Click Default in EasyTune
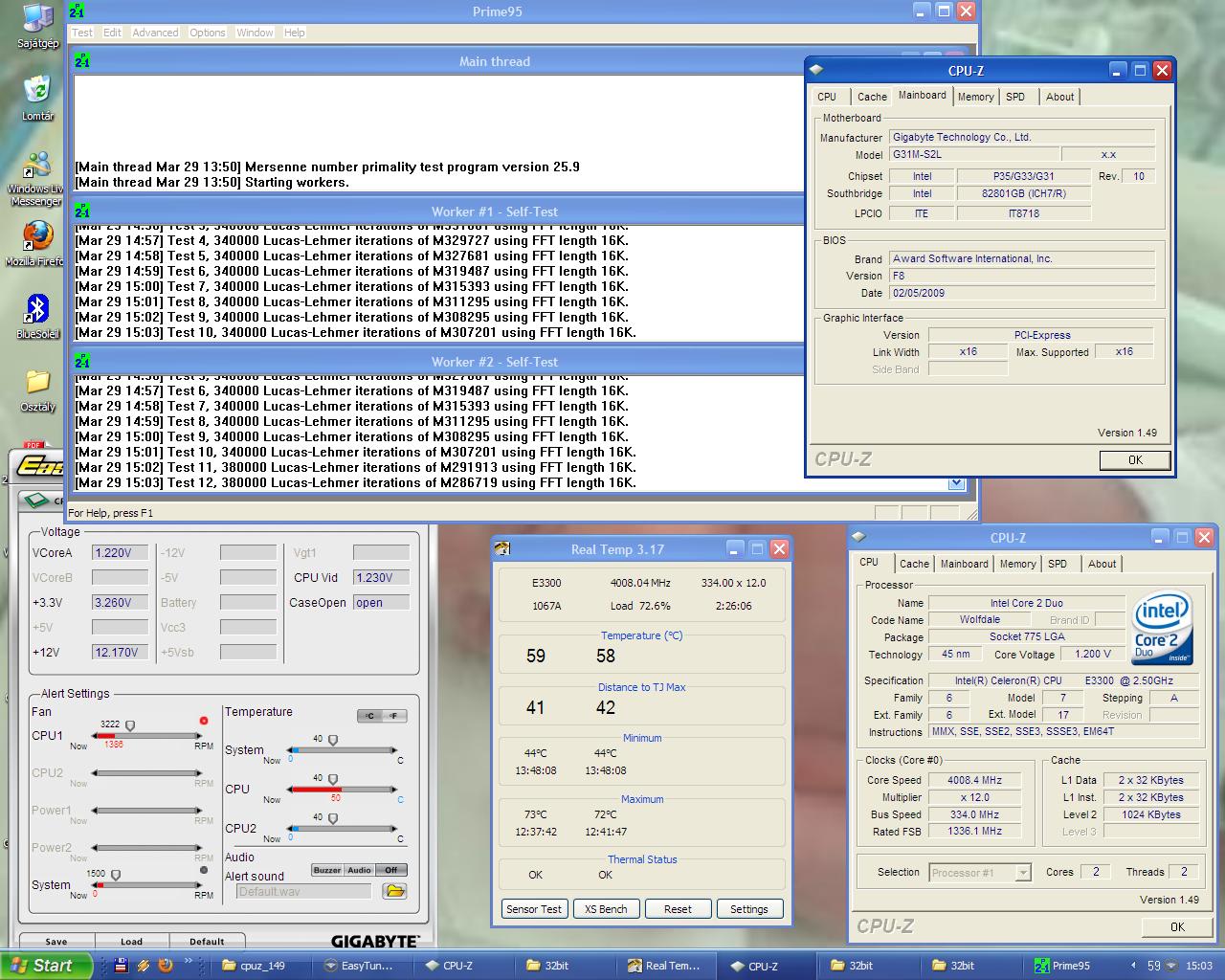The image size is (1225, 980). [x=207, y=942]
